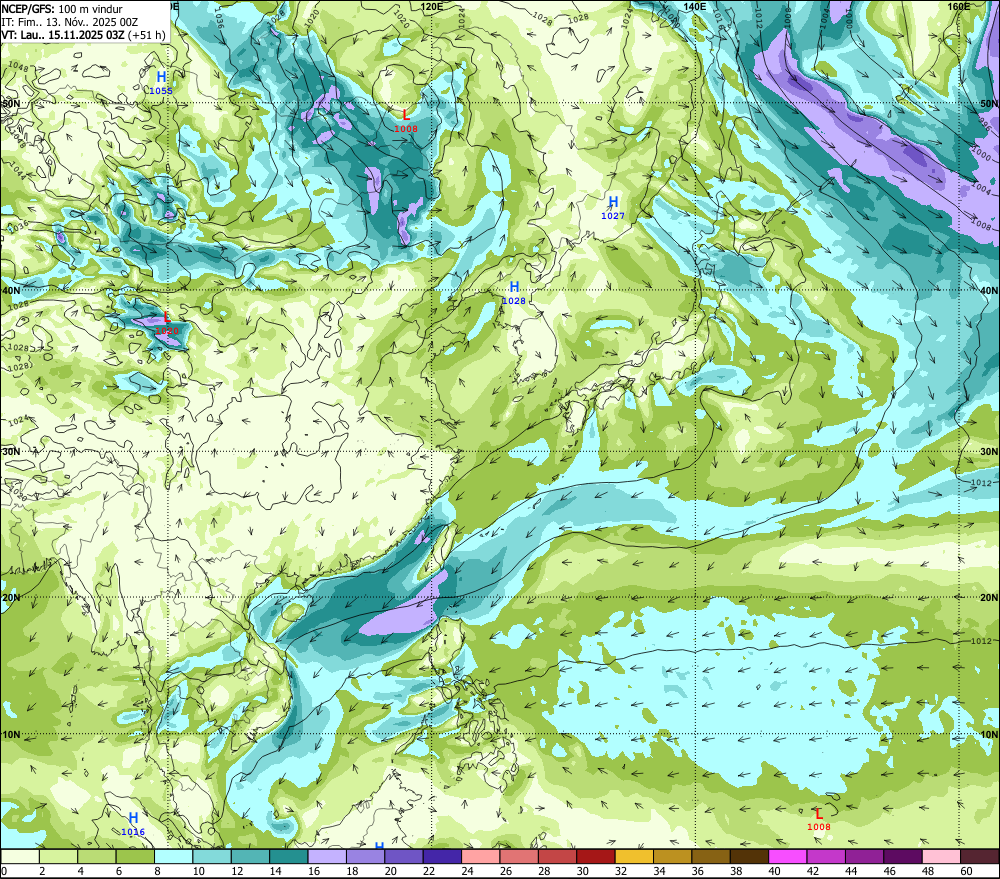
Task: Click the 20N latitude label on right edge
Action: coord(989,598)
